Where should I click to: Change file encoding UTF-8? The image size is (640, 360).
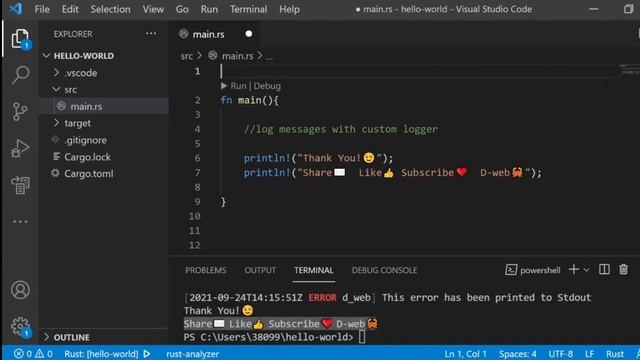point(560,353)
